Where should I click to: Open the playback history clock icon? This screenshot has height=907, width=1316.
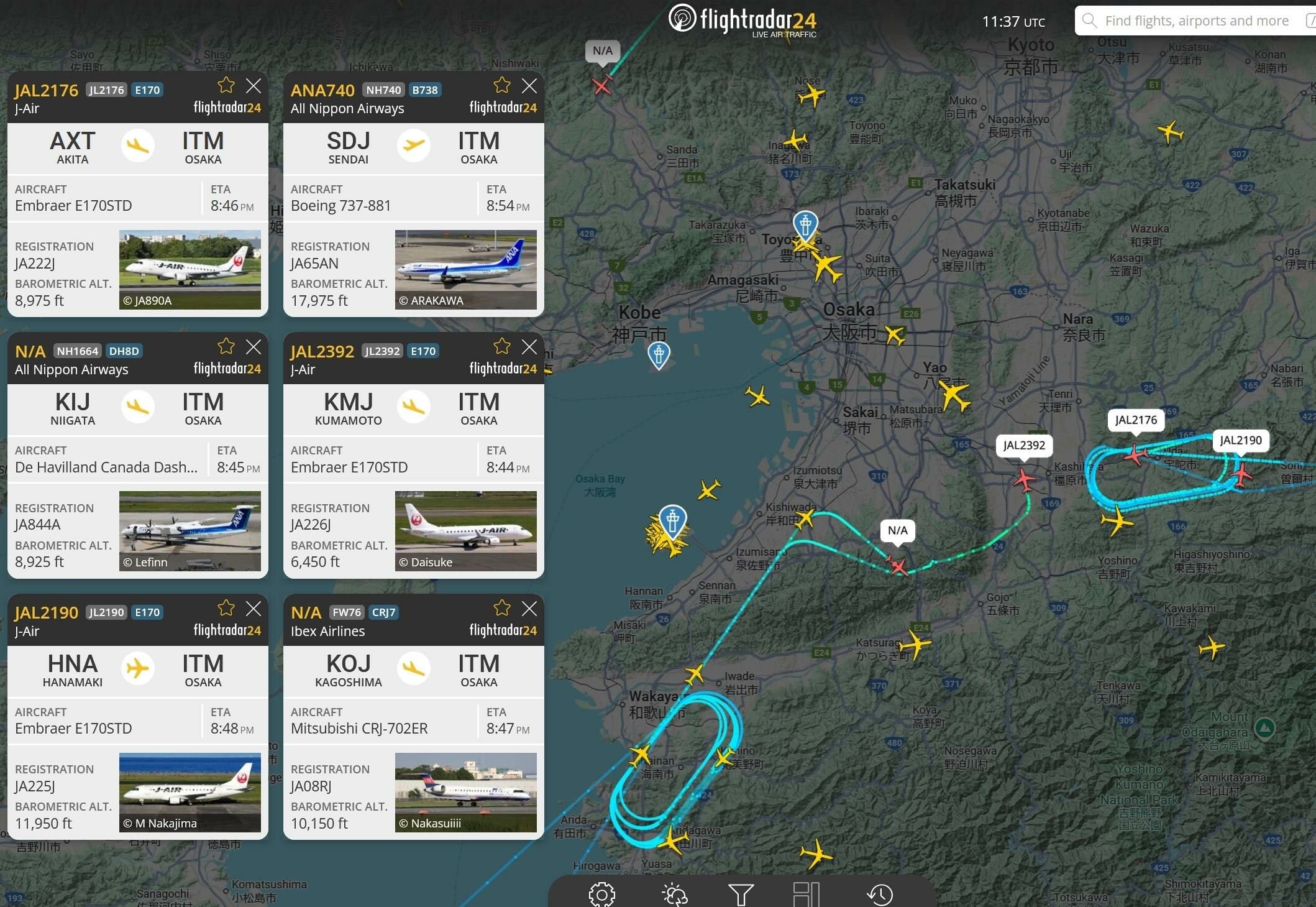(880, 895)
